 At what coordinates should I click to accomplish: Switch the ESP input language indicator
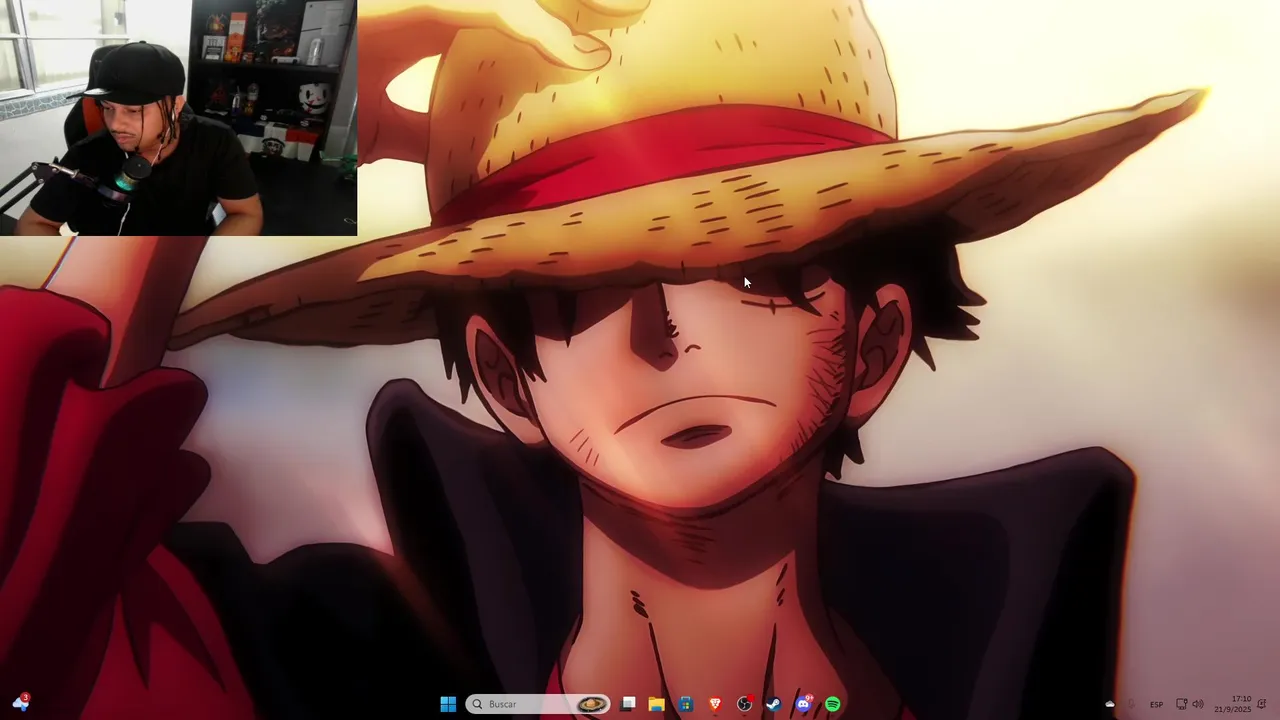pos(1156,704)
